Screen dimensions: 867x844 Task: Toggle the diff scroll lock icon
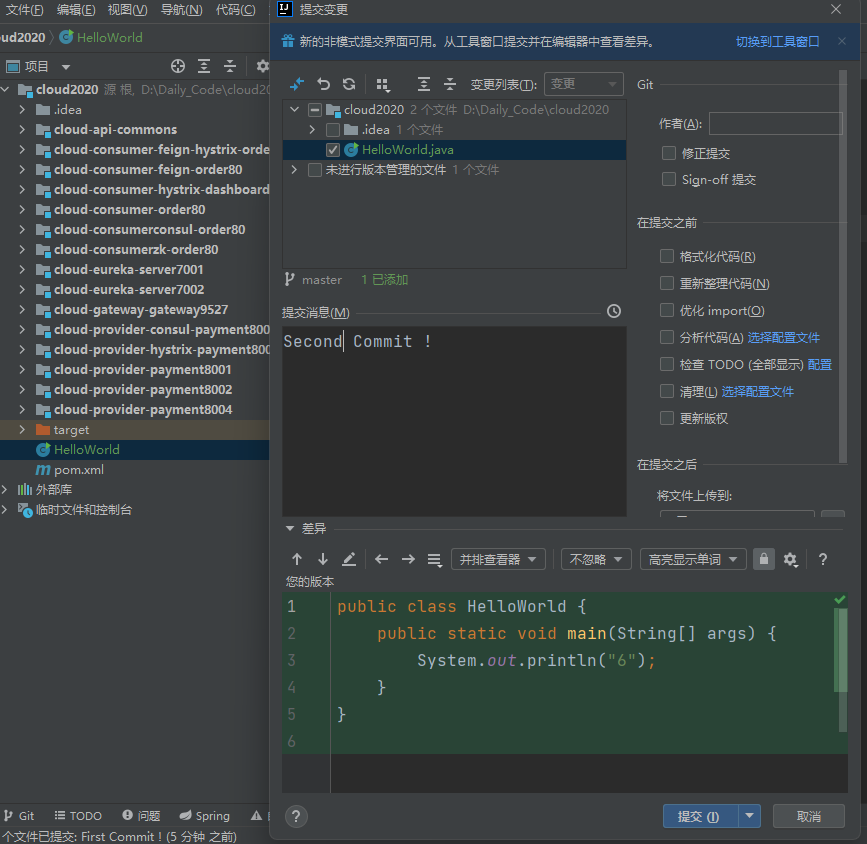point(764,559)
